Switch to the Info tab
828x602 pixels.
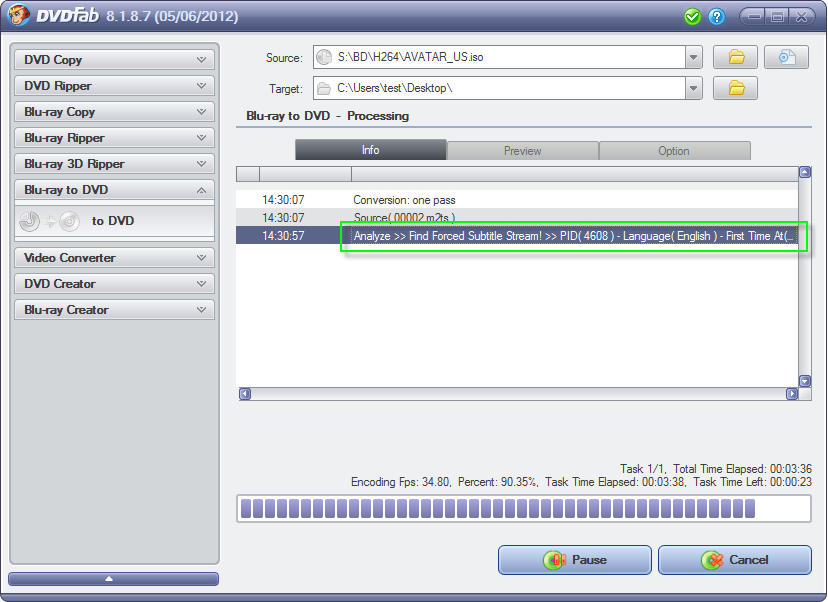[371, 150]
